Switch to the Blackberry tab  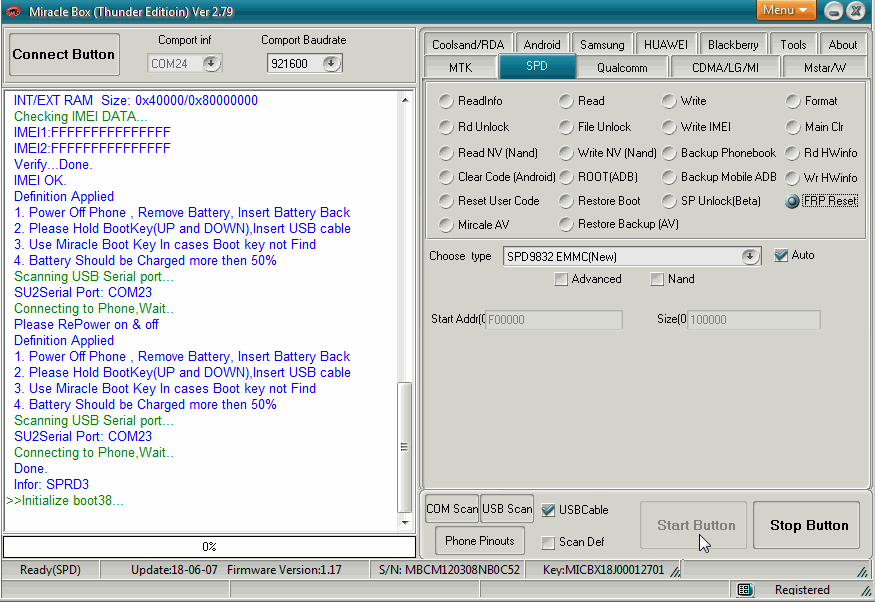click(733, 45)
